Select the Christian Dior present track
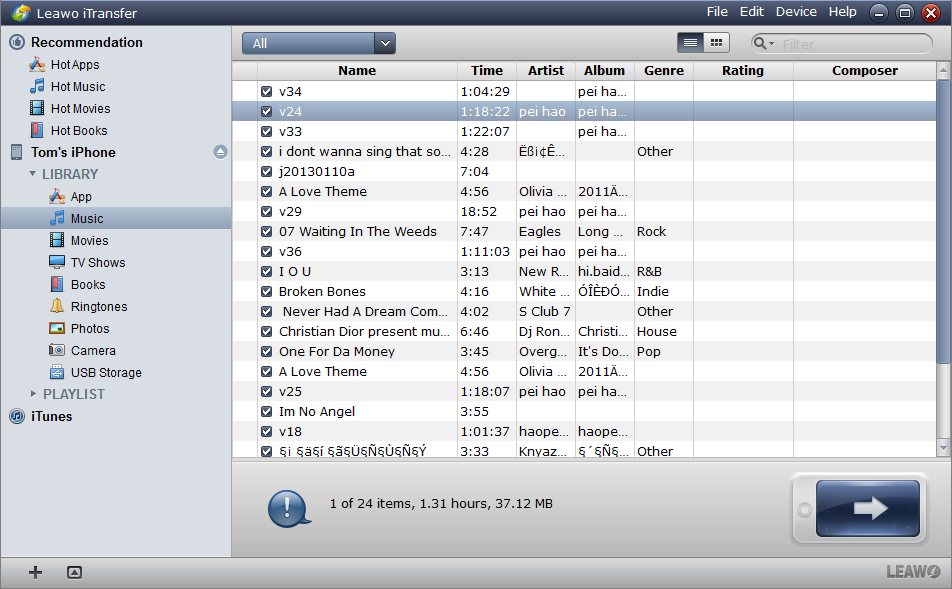 tap(584, 332)
